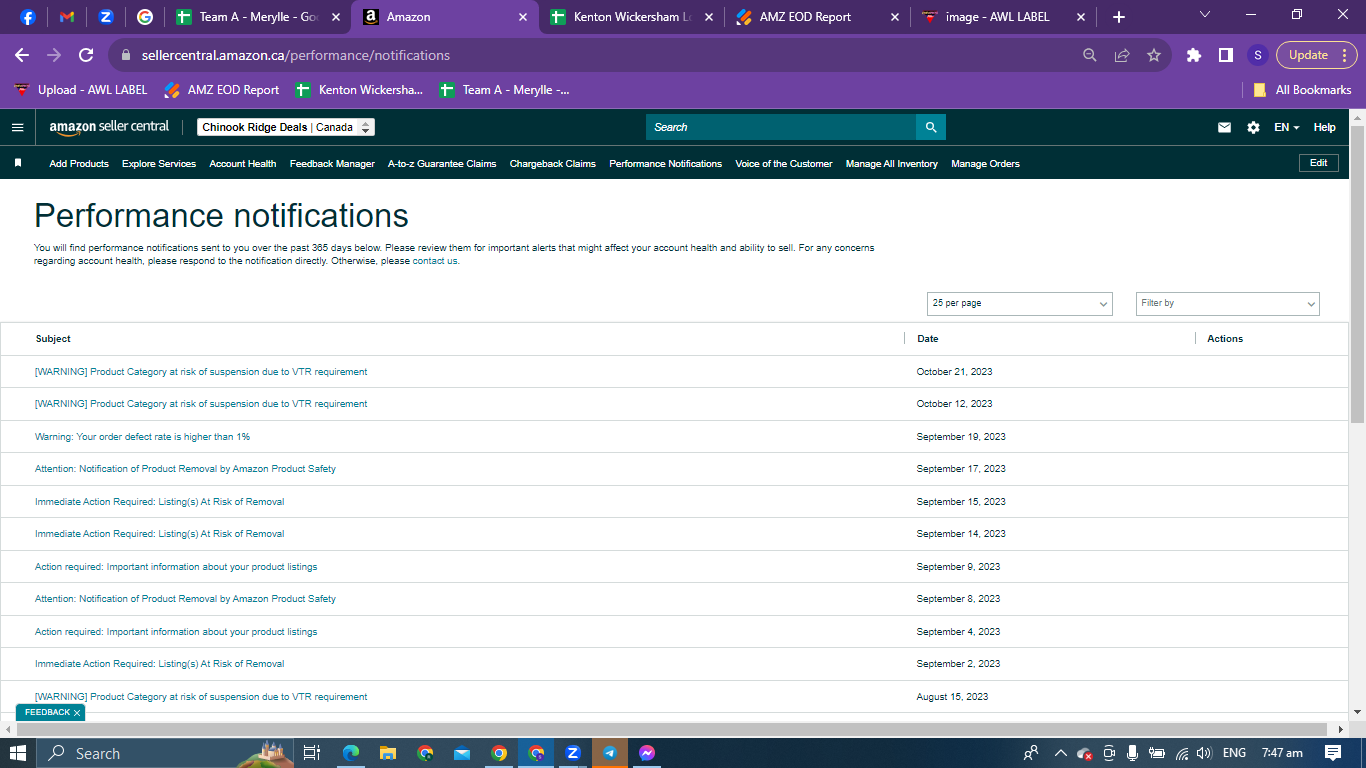This screenshot has width=1366, height=768.
Task: Open the order defect rate warning notification
Action: [x=143, y=437]
